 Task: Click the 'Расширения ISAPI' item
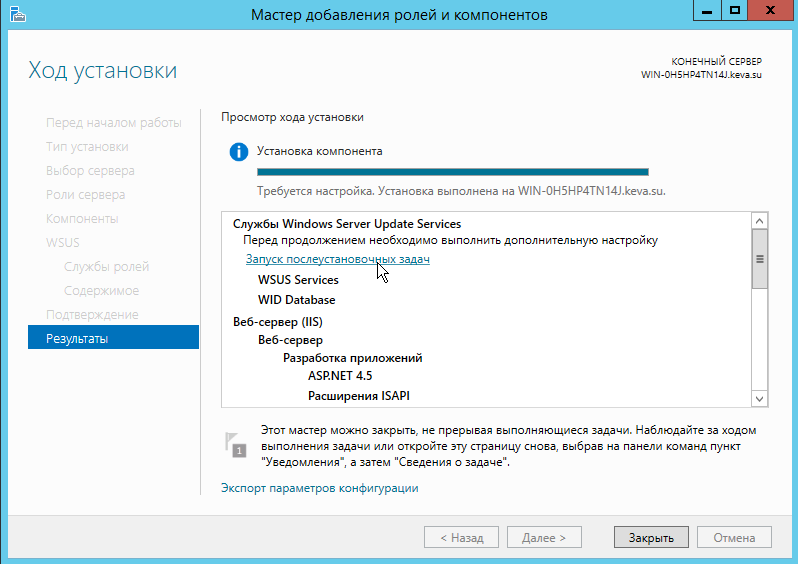click(x=359, y=396)
